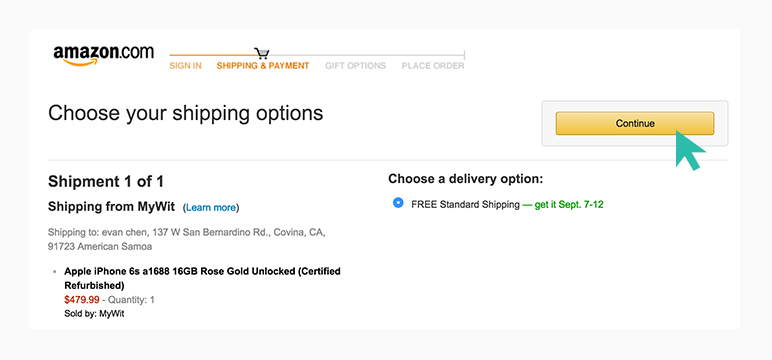The image size is (772, 360).
Task: Click the yellow Continue button
Action: 635,123
